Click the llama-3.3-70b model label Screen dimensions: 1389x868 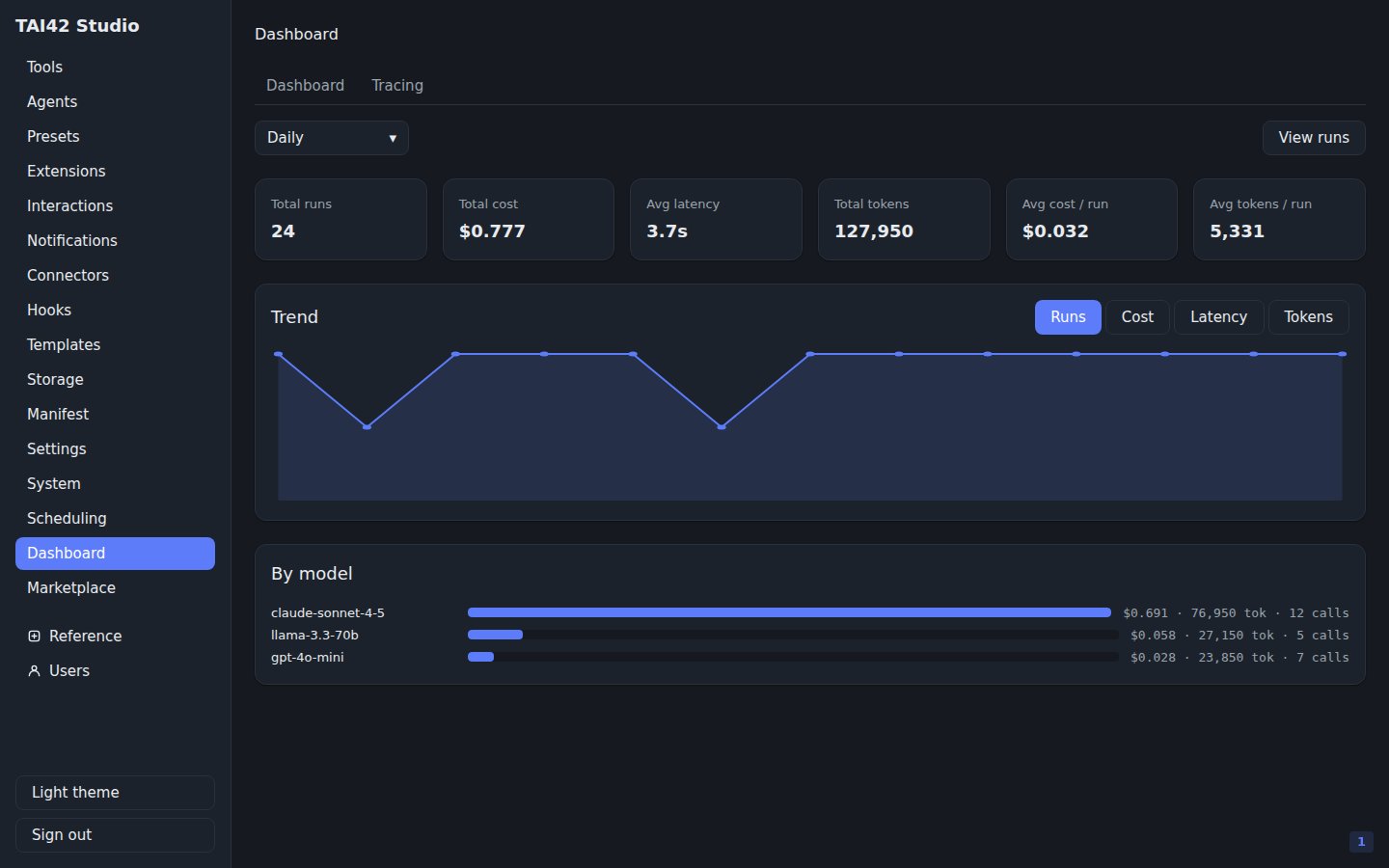click(314, 635)
